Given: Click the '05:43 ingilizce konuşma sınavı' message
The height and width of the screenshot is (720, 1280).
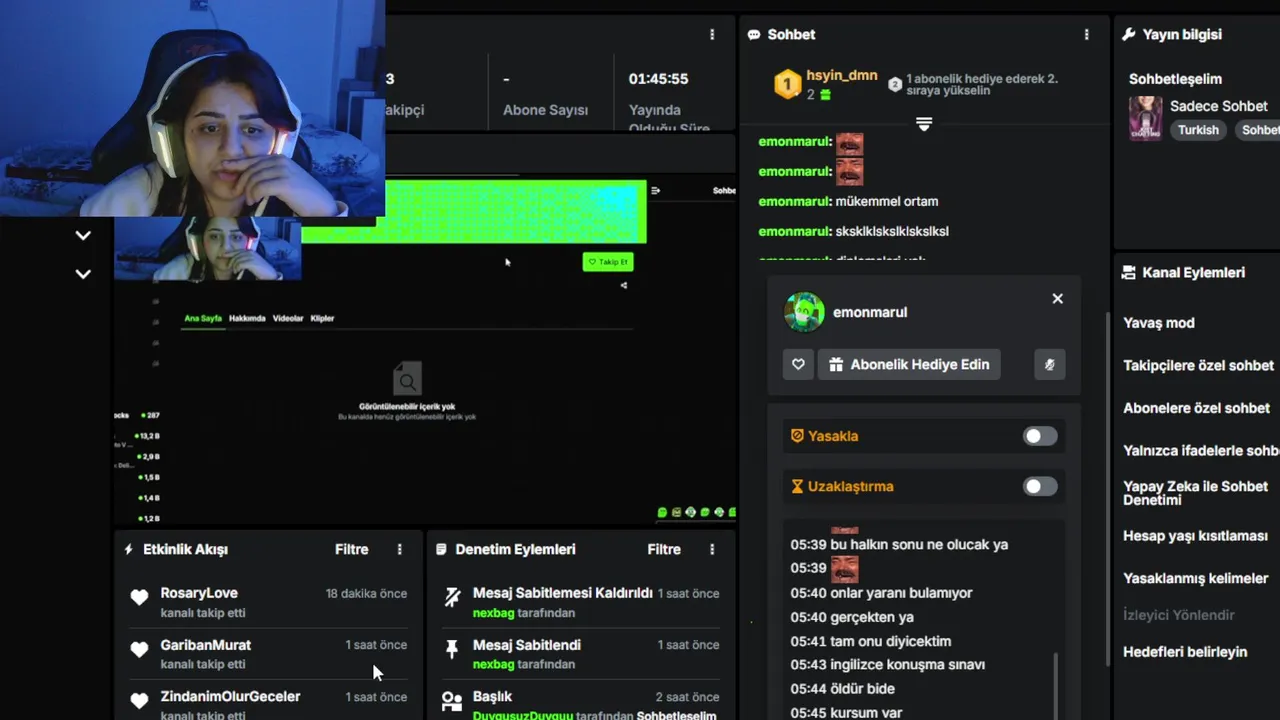Looking at the screenshot, I should [887, 665].
